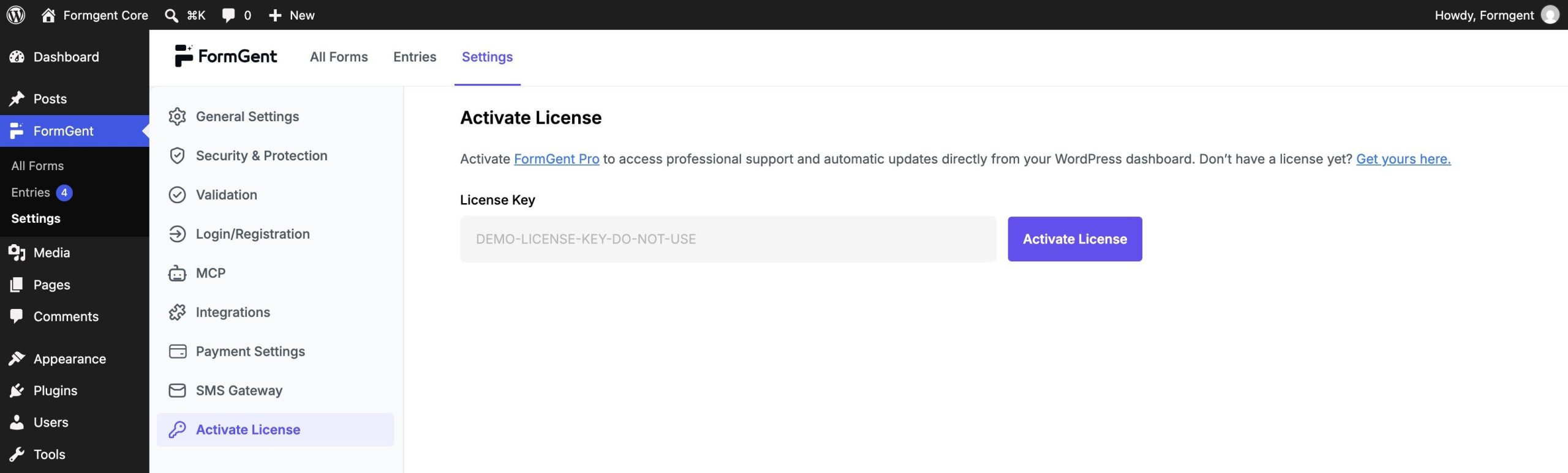Open All Forms in WordPress sidebar submenu
The width and height of the screenshot is (1568, 473).
(x=37, y=166)
